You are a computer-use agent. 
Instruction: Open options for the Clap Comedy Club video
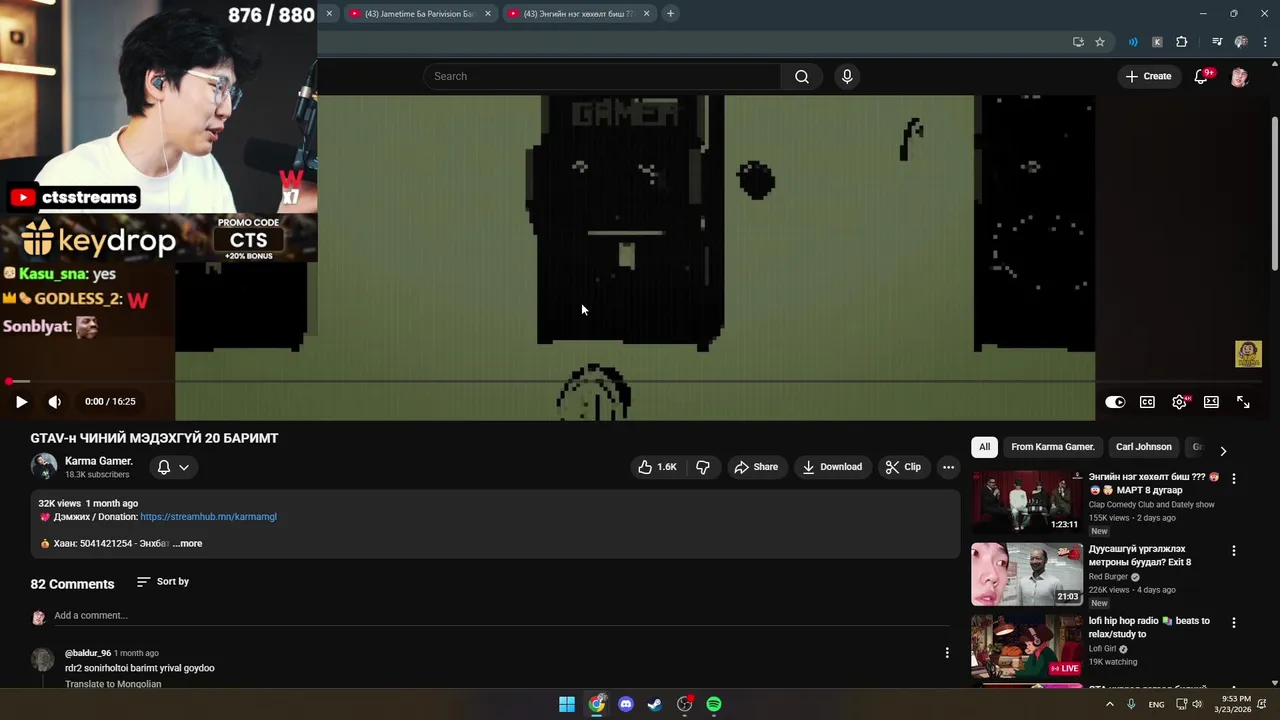pos(1234,479)
